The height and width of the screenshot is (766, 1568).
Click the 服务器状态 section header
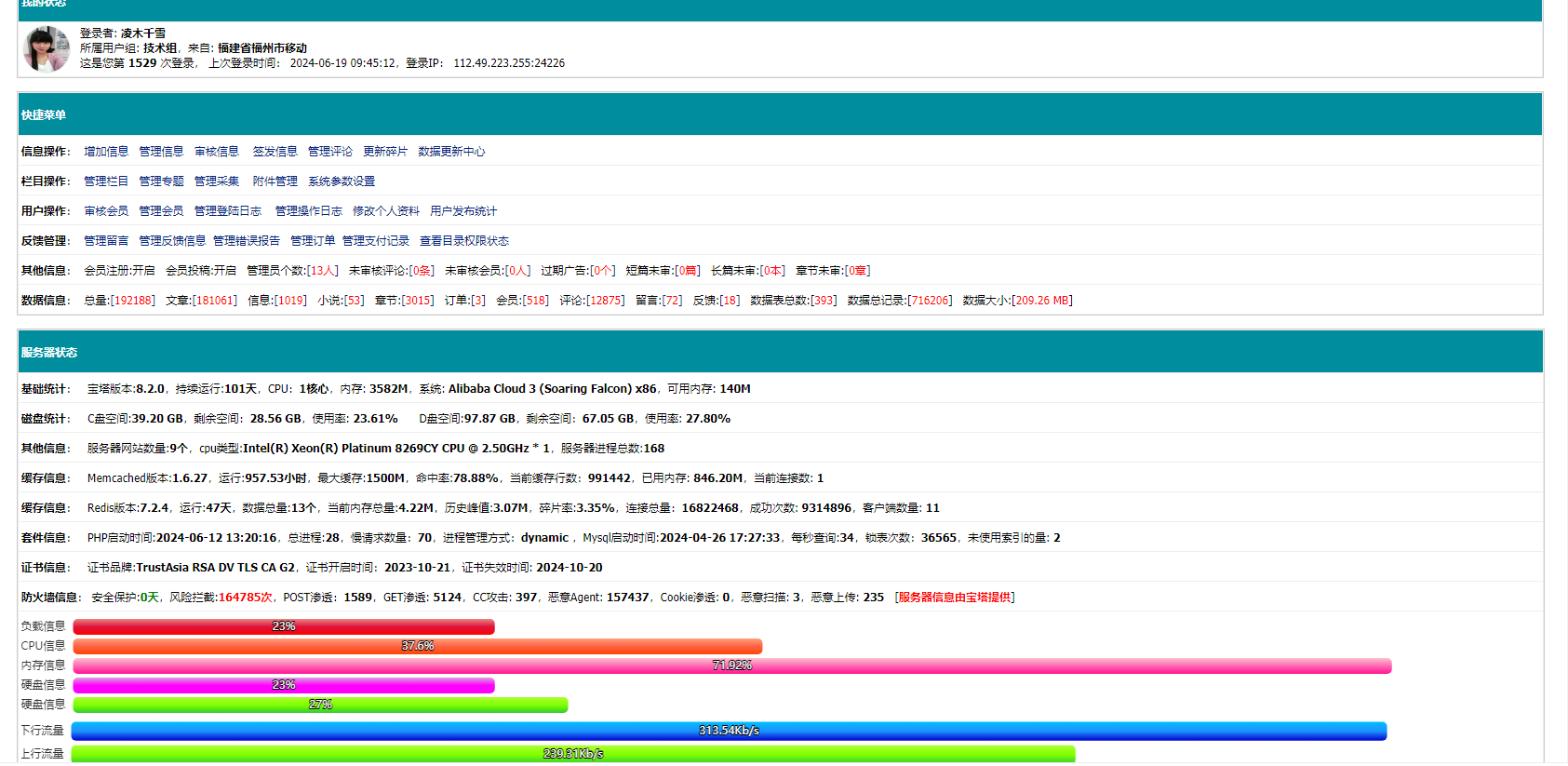click(x=780, y=352)
